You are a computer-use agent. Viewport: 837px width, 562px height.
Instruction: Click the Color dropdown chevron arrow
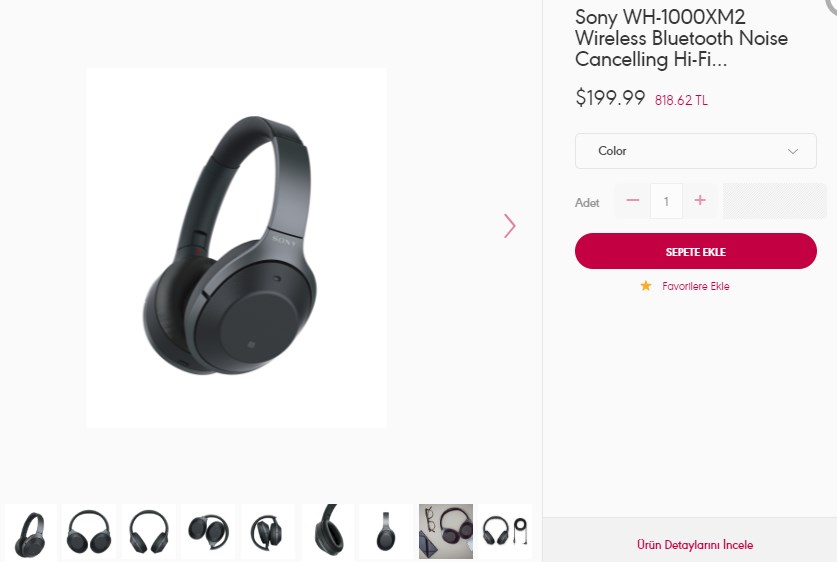click(793, 151)
